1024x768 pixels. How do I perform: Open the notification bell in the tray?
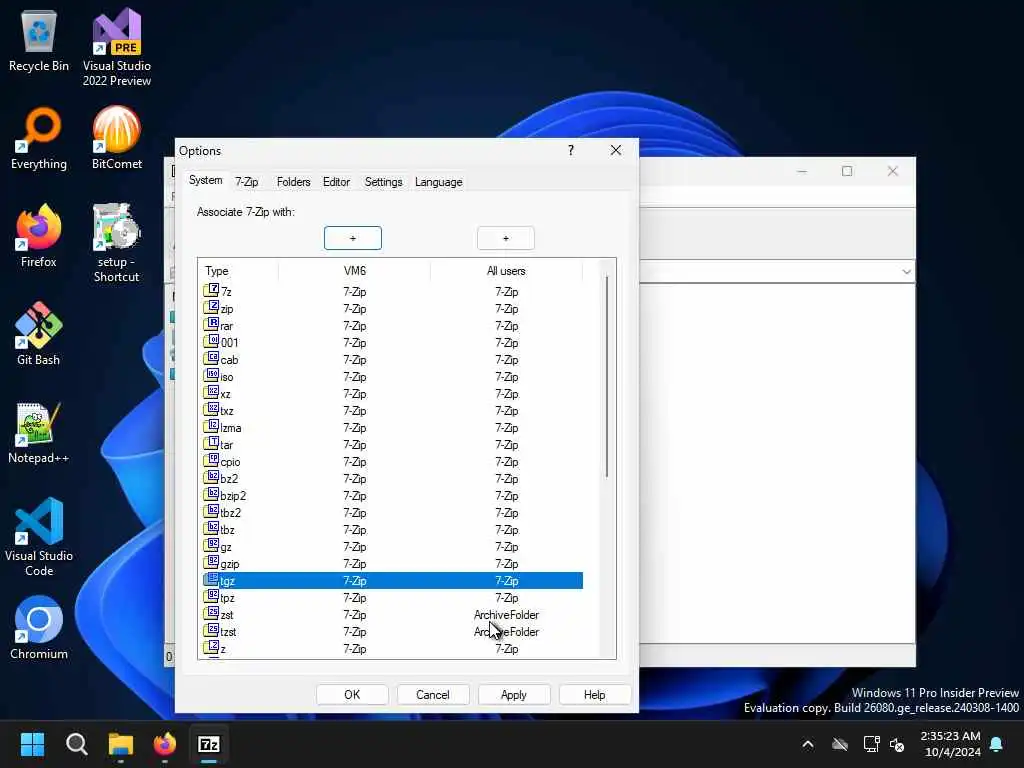click(x=997, y=744)
